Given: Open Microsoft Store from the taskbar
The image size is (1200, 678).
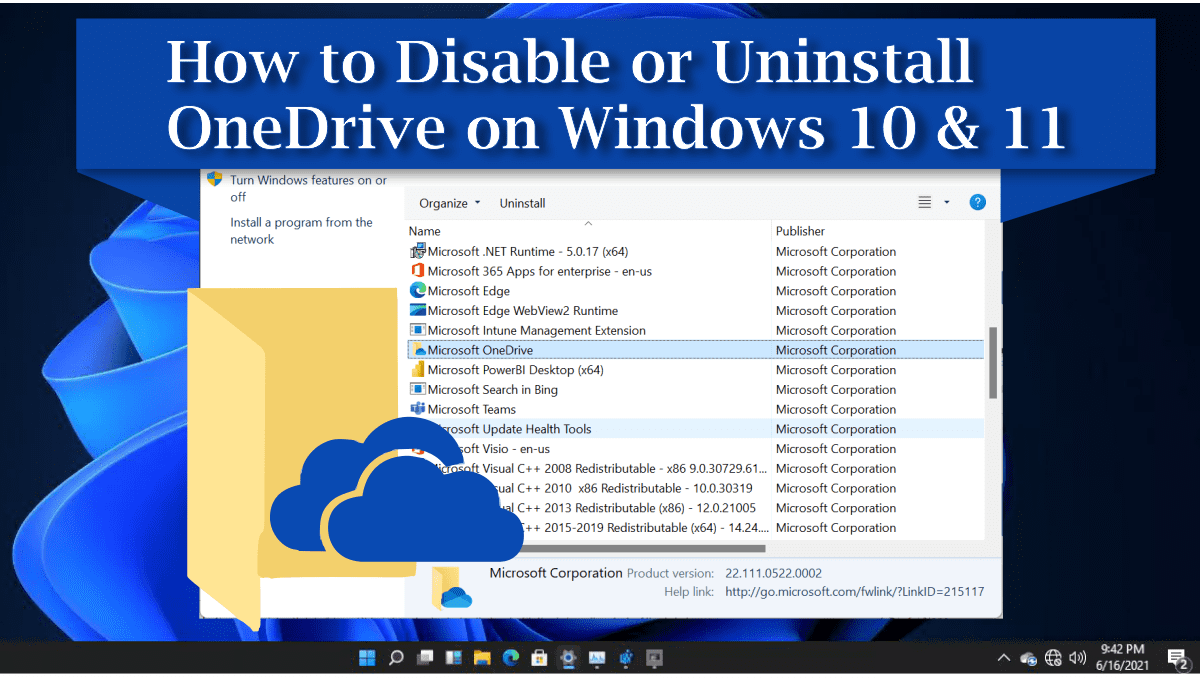Looking at the screenshot, I should click(x=539, y=658).
